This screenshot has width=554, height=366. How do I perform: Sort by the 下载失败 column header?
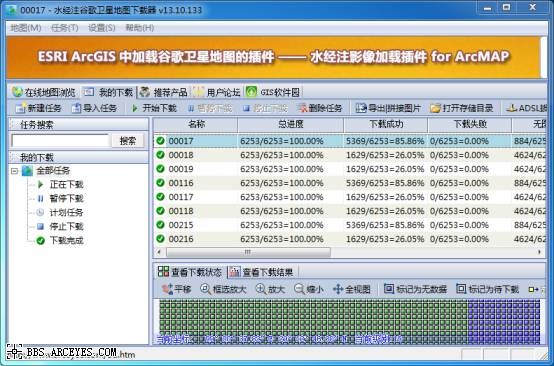470,124
